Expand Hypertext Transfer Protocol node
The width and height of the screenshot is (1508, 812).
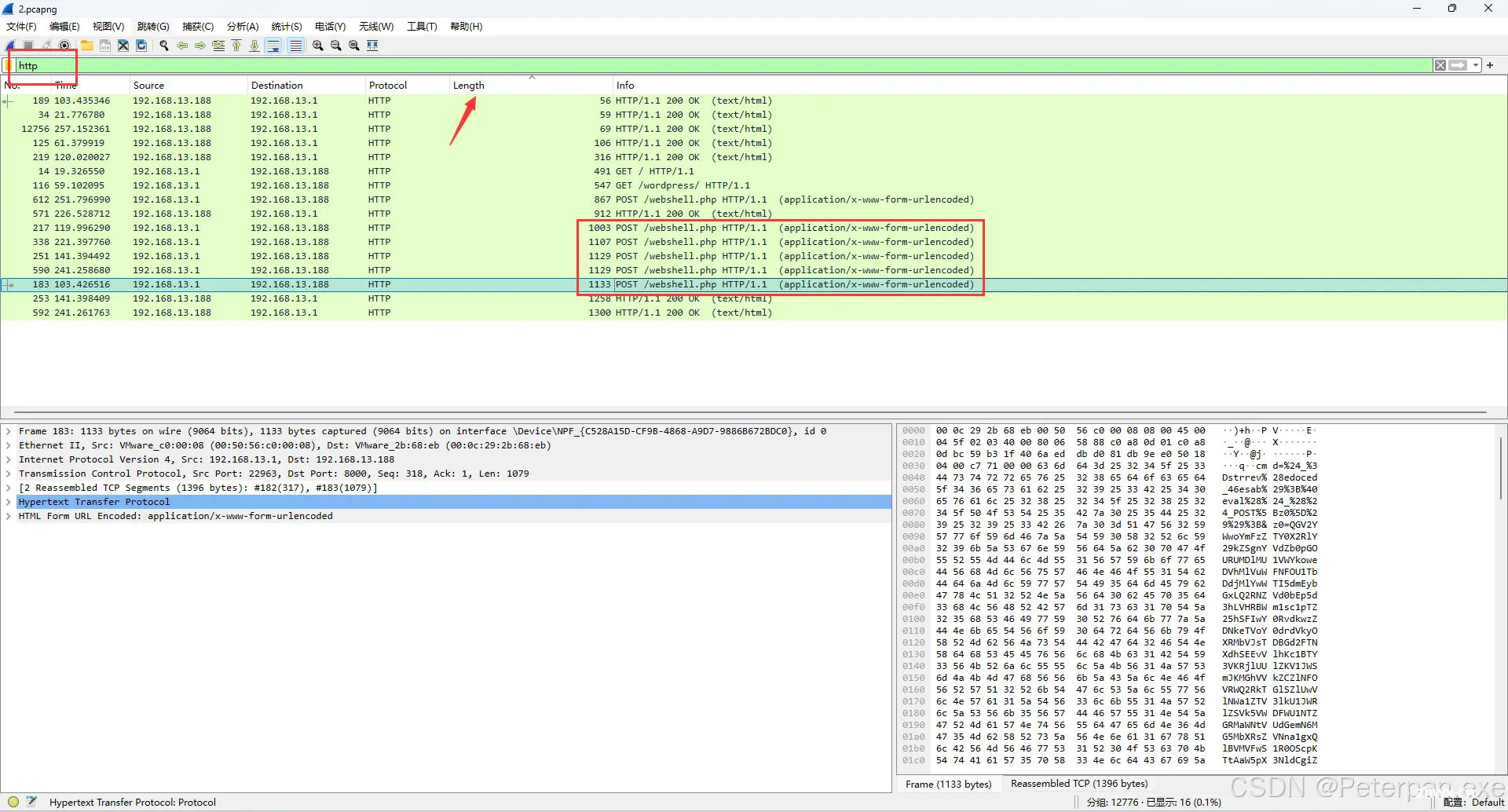coord(9,502)
